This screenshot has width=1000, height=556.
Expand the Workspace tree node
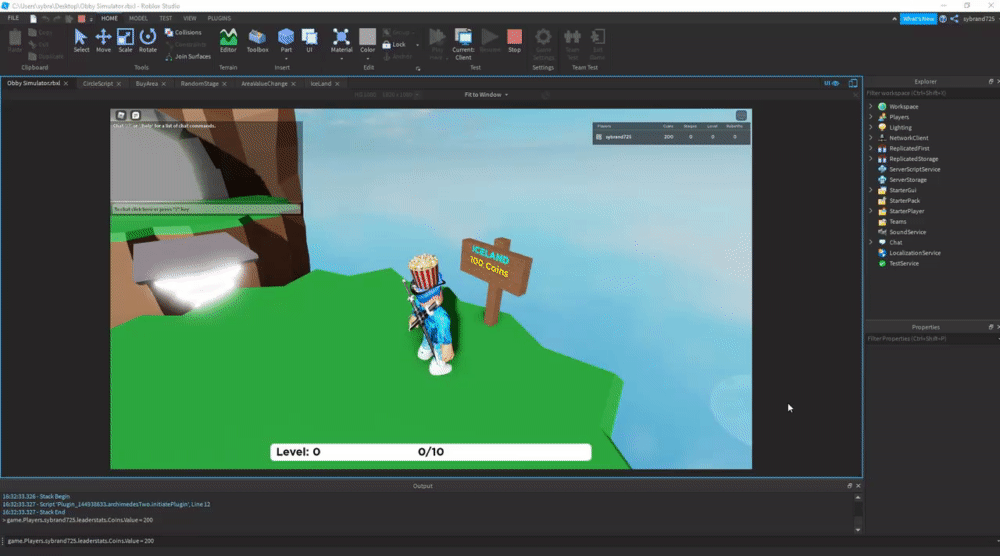871,106
